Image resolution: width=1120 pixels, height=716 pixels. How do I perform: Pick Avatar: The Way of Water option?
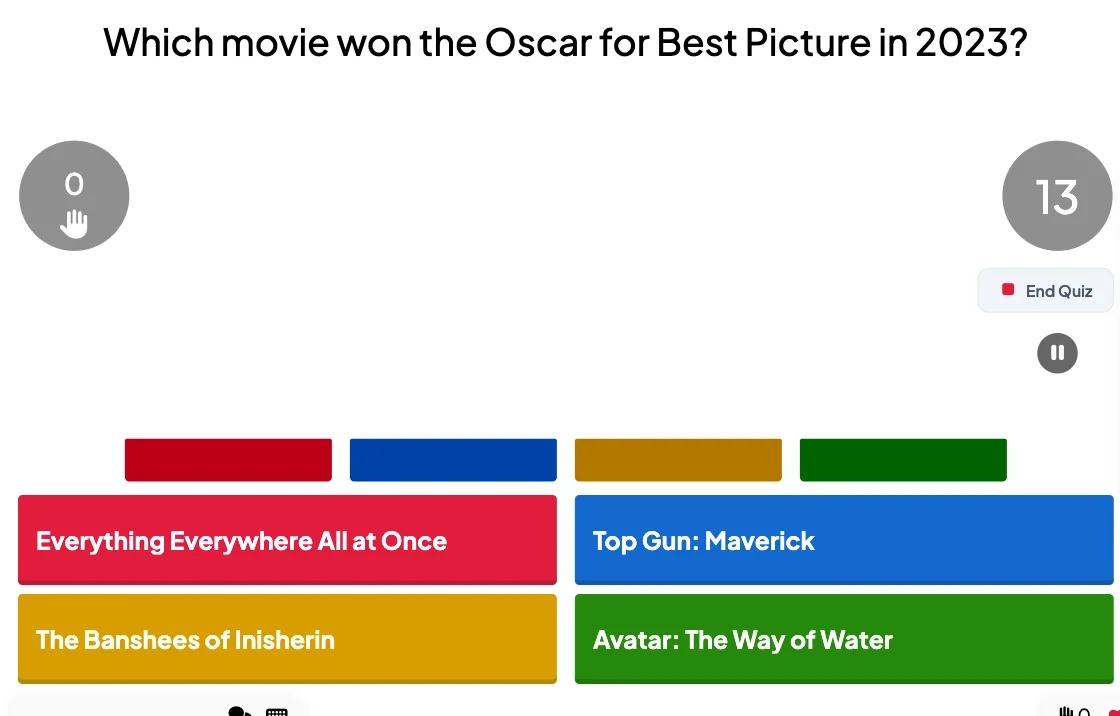(x=844, y=639)
